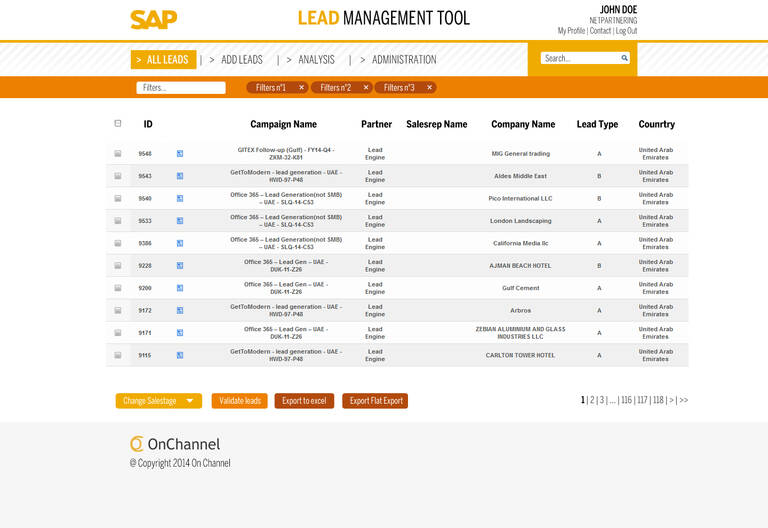This screenshot has width=768, height=528.
Task: Check the box for lead 9386
Action: pyautogui.click(x=118, y=243)
